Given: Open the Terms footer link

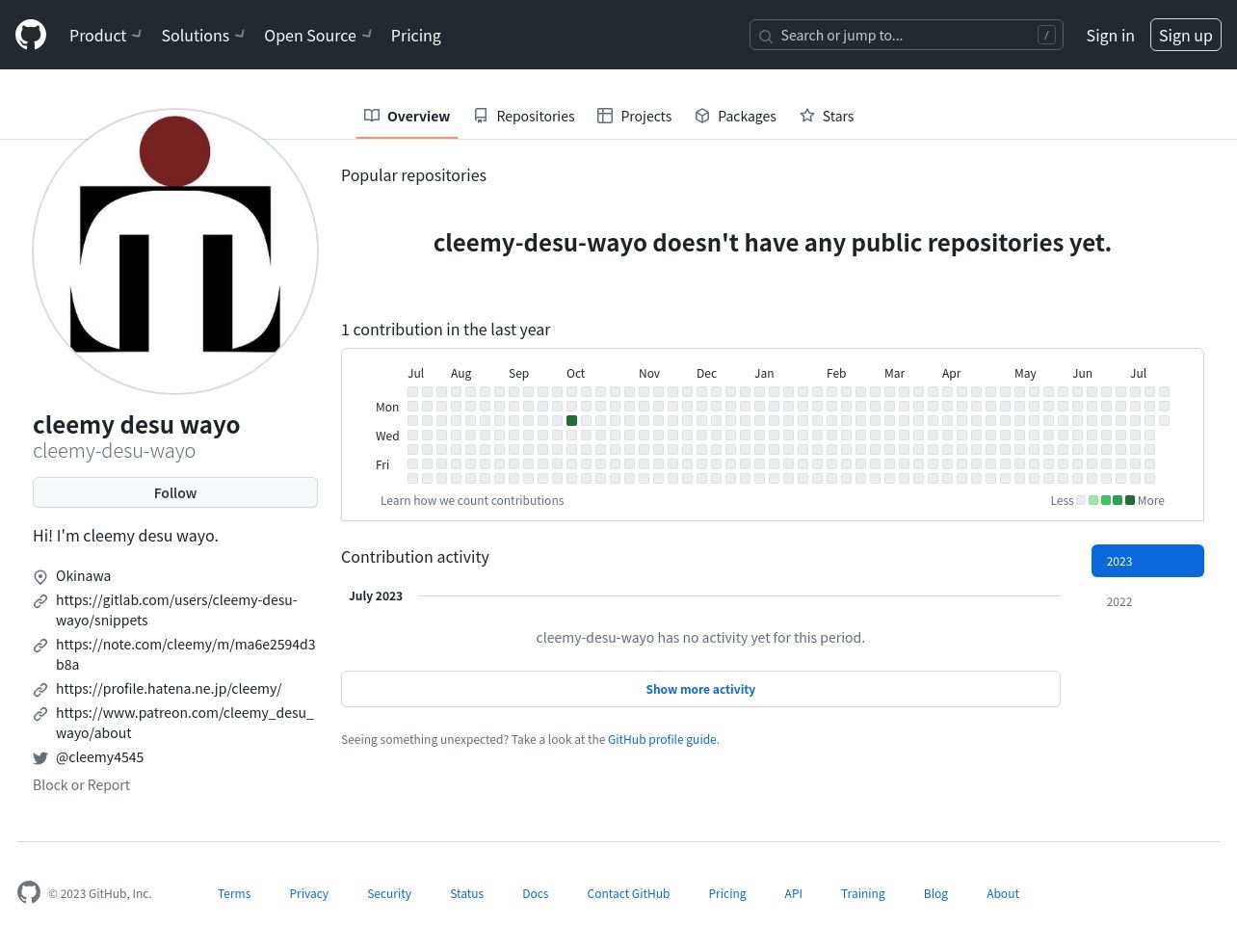Looking at the screenshot, I should point(234,894).
